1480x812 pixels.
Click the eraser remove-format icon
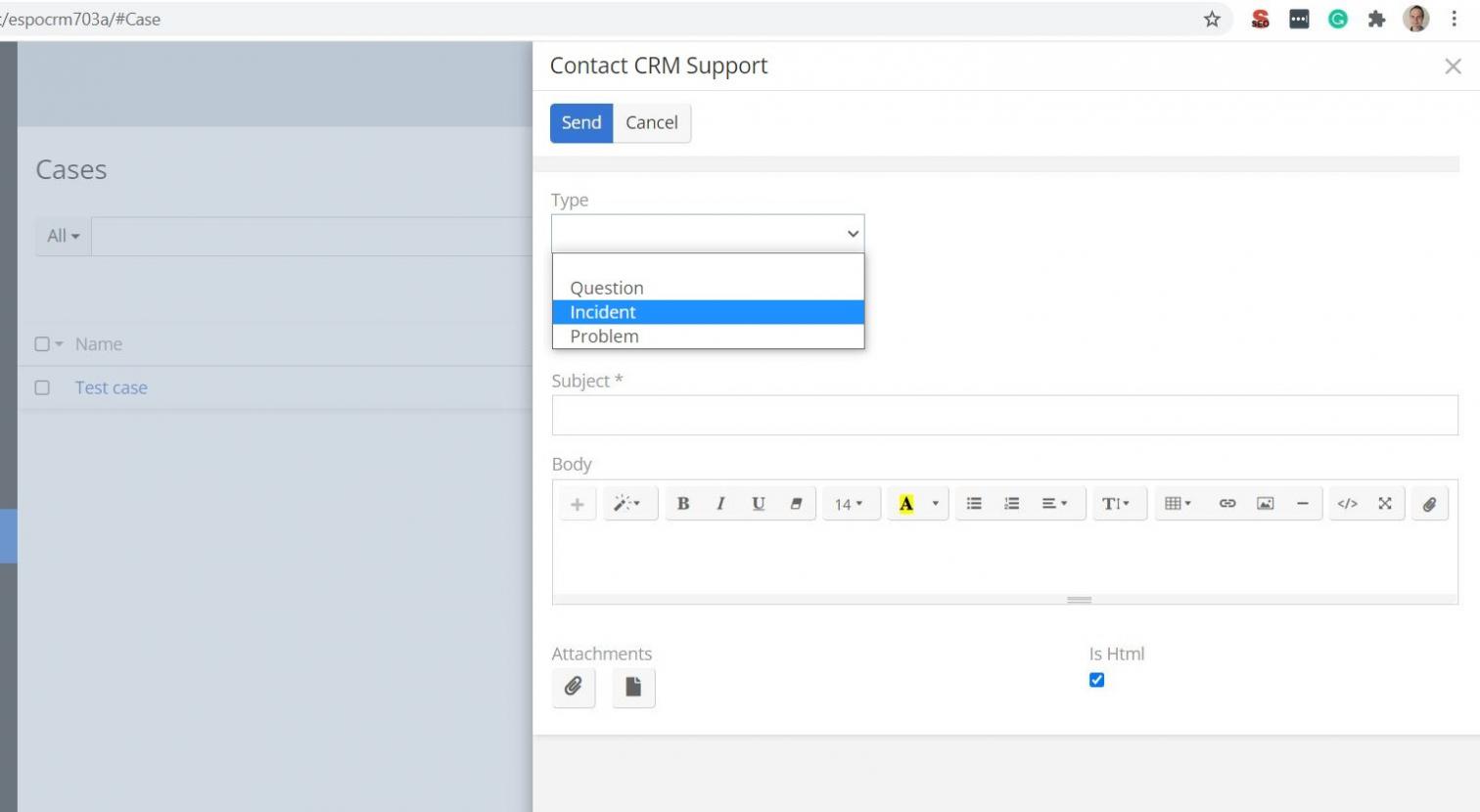796,504
